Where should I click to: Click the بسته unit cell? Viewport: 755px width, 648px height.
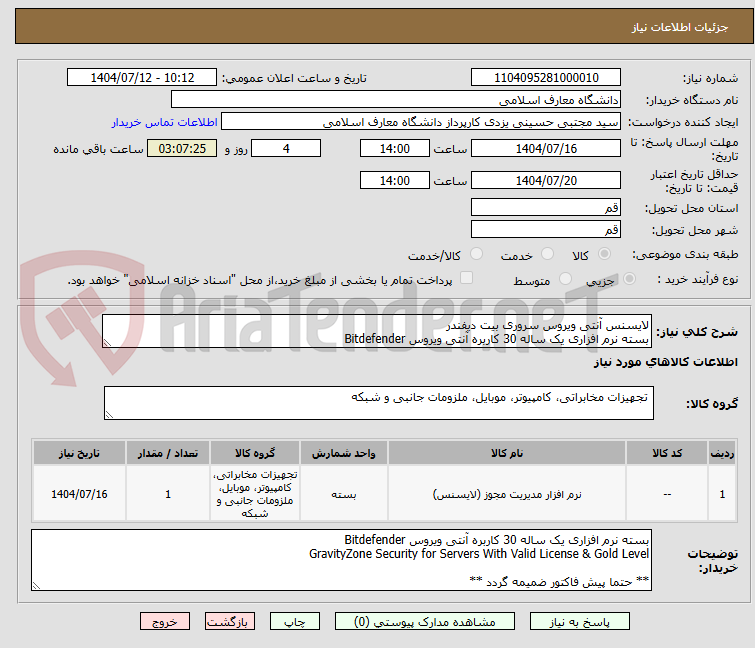click(343, 494)
